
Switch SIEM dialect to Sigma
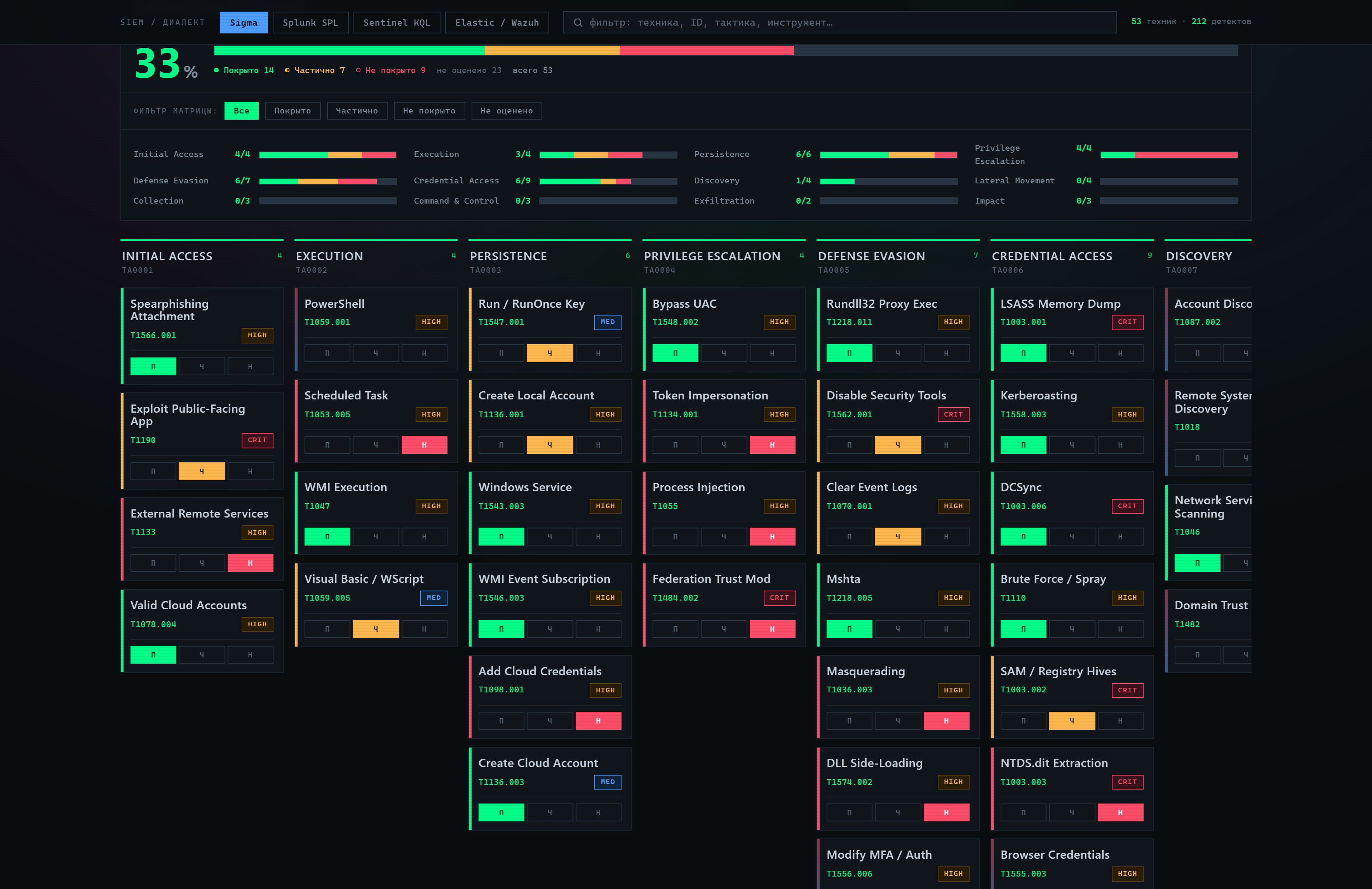243,23
